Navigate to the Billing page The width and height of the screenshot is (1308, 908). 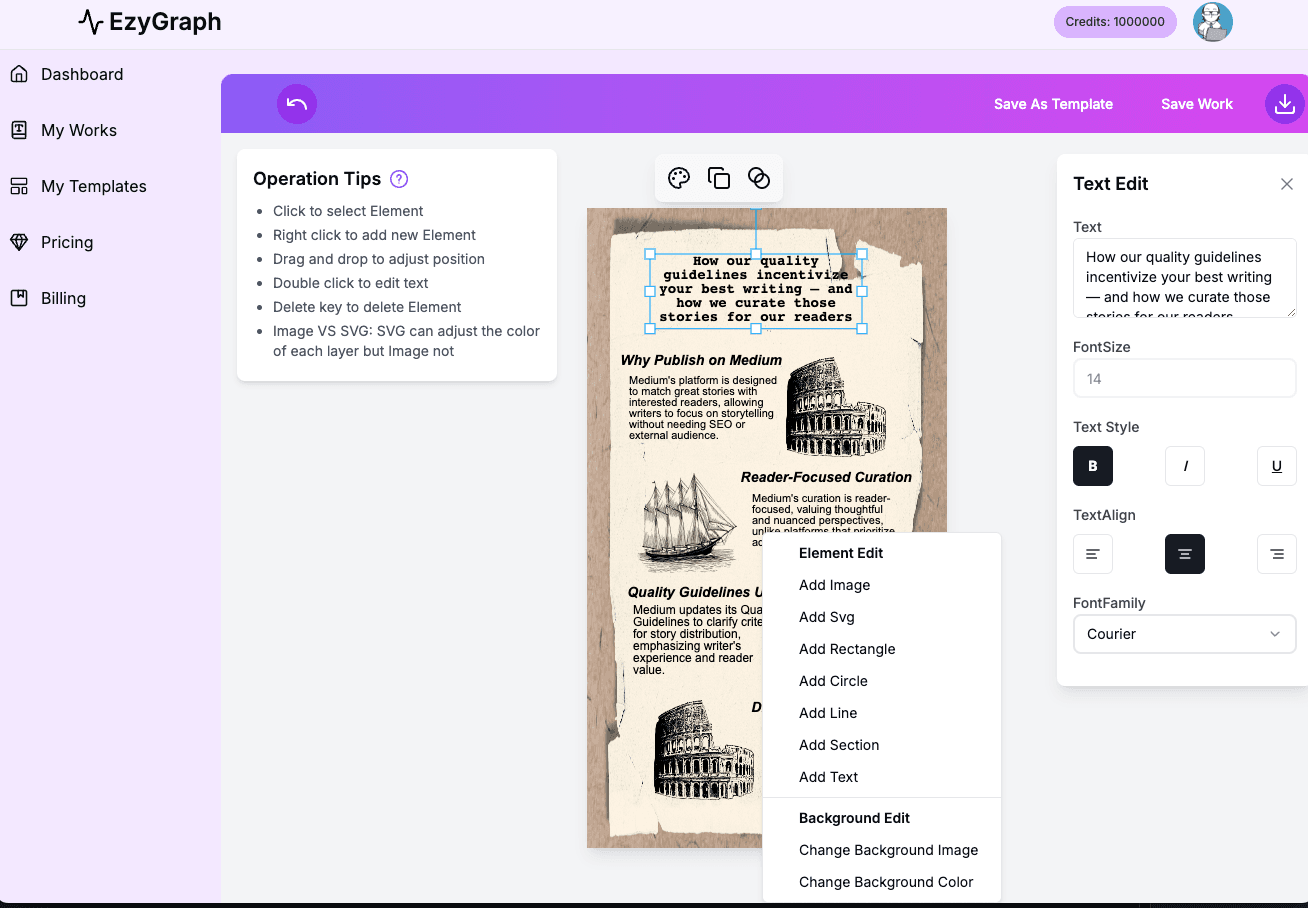[x=63, y=298]
